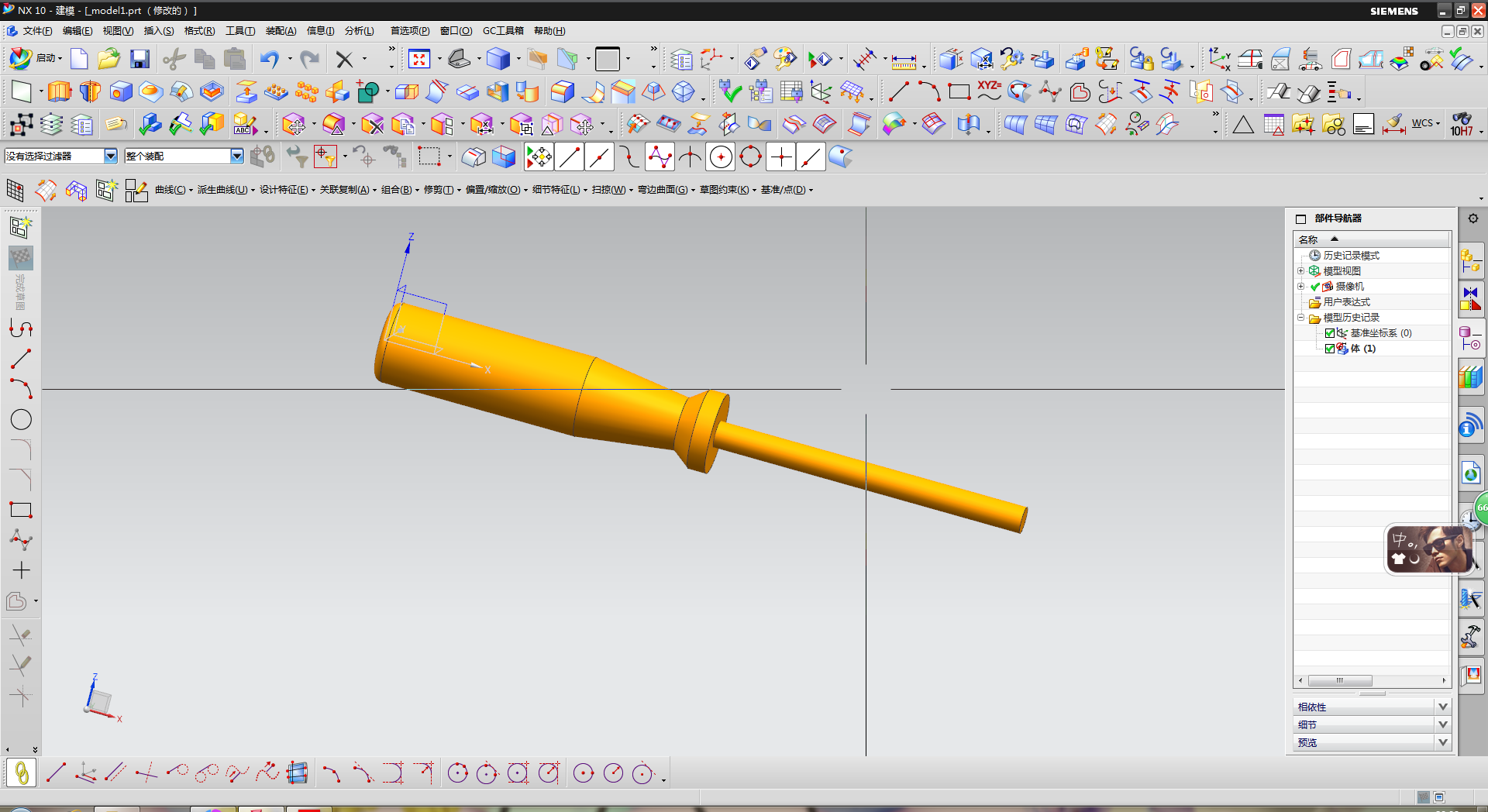Image resolution: width=1488 pixels, height=812 pixels.
Task: Select the Rectangle tool in left sketch bar
Action: click(21, 510)
